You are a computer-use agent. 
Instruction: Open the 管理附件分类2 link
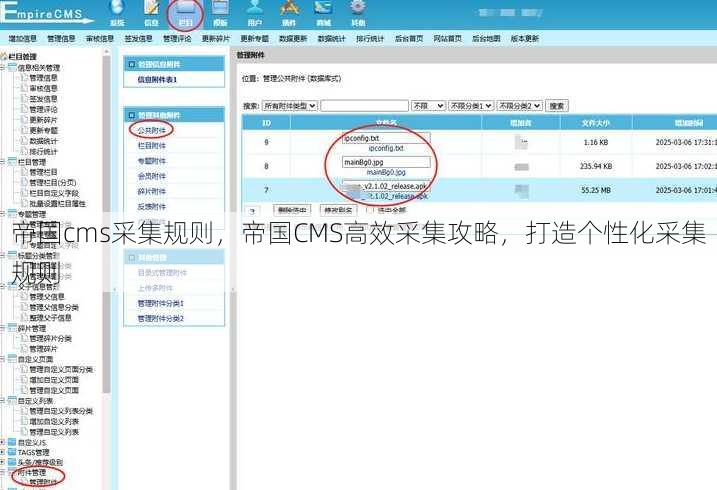coord(161,319)
